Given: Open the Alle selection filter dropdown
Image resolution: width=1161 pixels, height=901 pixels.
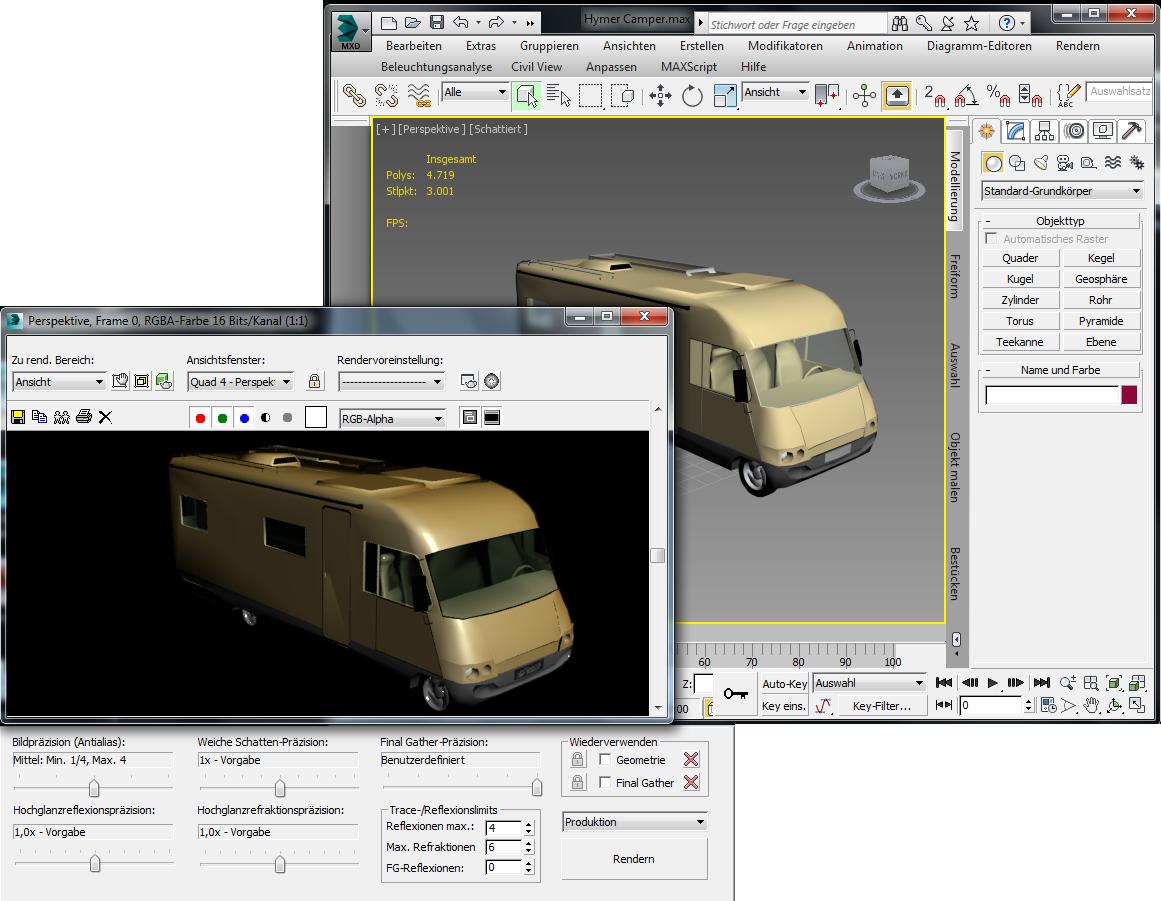Looking at the screenshot, I should [475, 93].
